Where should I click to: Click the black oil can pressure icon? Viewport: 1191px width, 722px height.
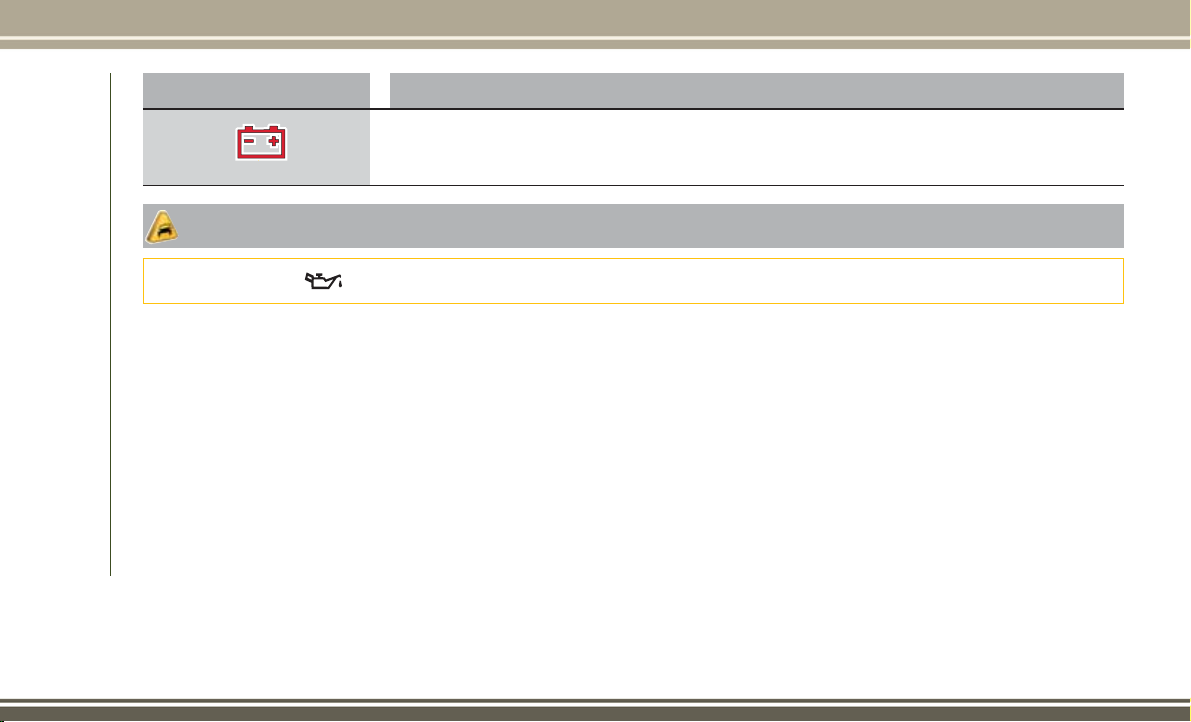[324, 281]
